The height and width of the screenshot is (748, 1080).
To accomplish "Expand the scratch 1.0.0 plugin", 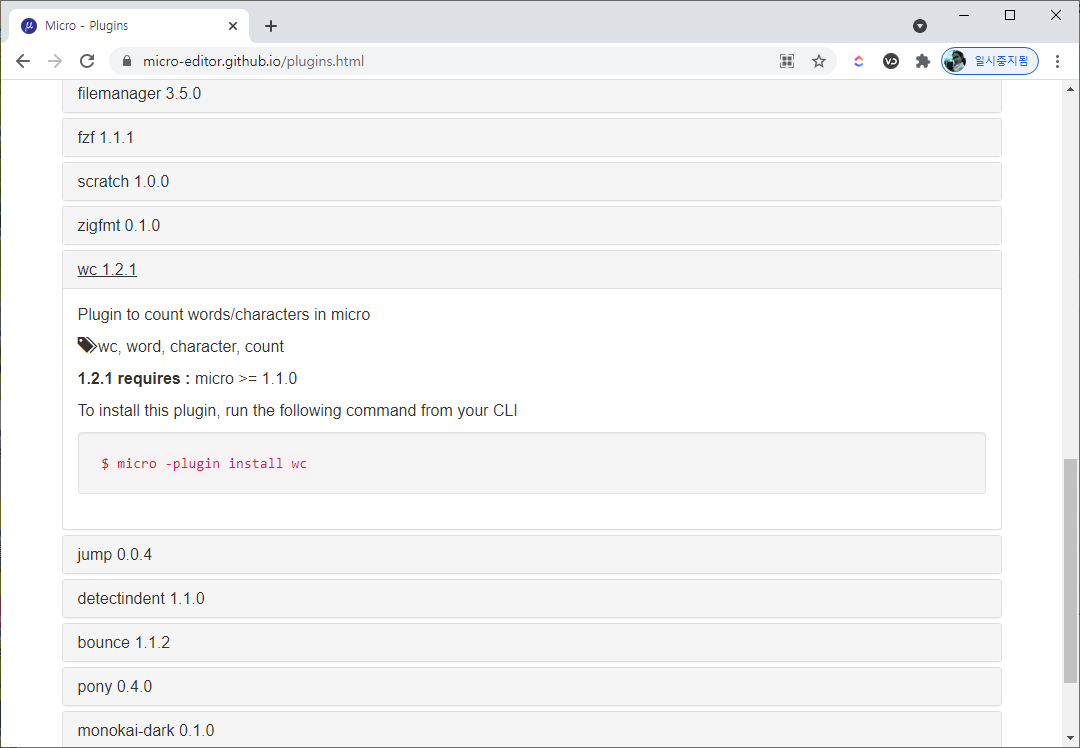I will [x=532, y=182].
